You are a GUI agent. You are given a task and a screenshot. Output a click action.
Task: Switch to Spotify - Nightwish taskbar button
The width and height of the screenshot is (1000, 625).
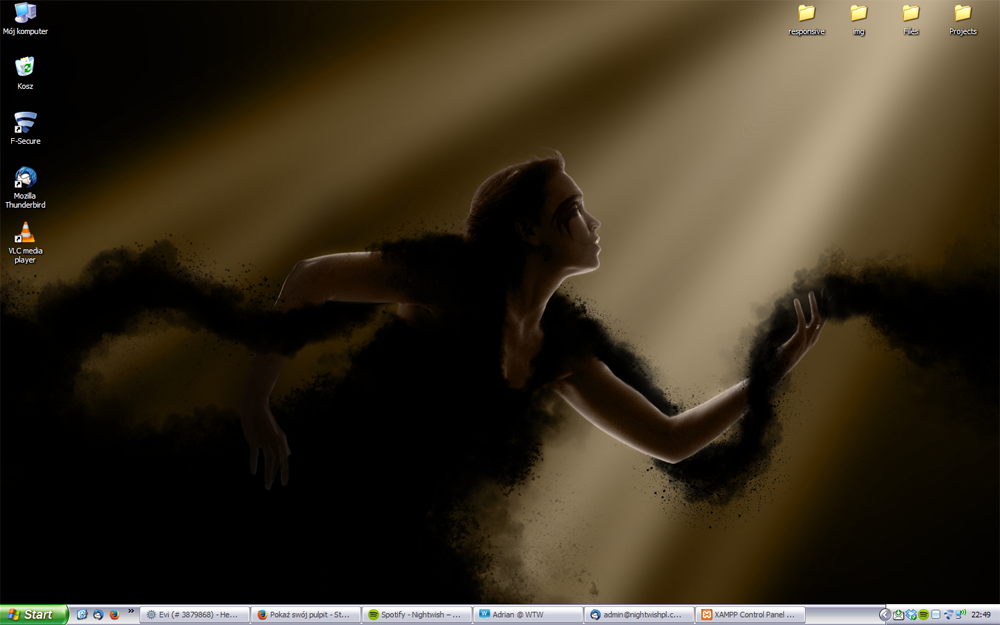coord(416,615)
